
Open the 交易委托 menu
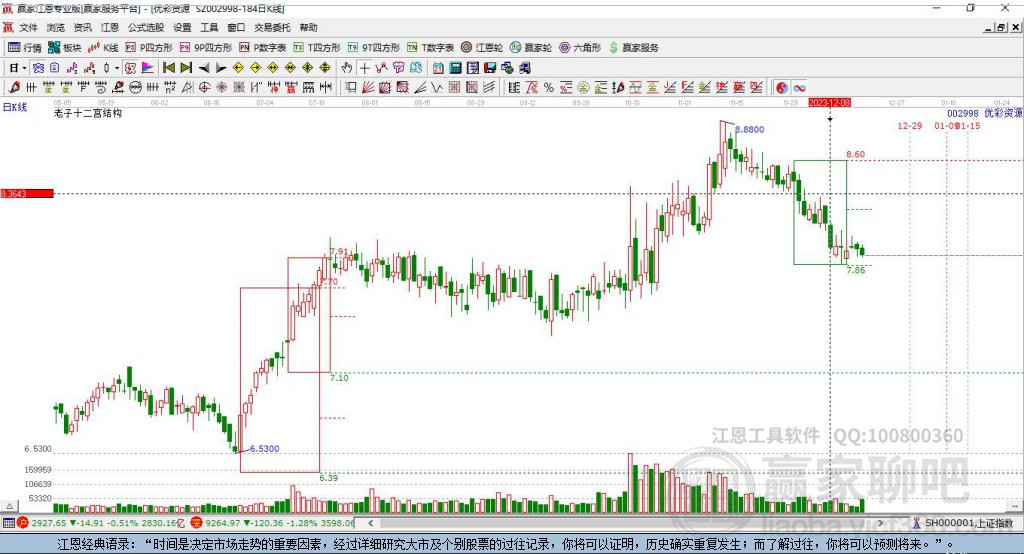(272, 27)
